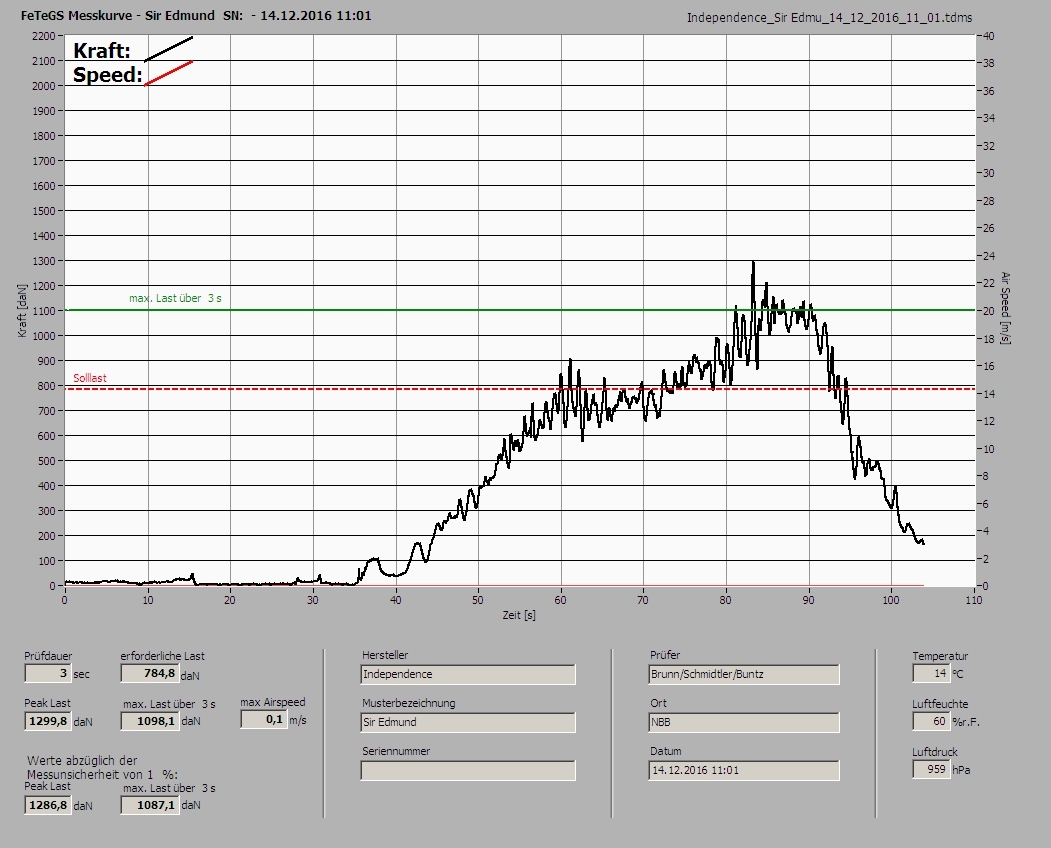Click the "Luftdruck" label

(x=935, y=752)
